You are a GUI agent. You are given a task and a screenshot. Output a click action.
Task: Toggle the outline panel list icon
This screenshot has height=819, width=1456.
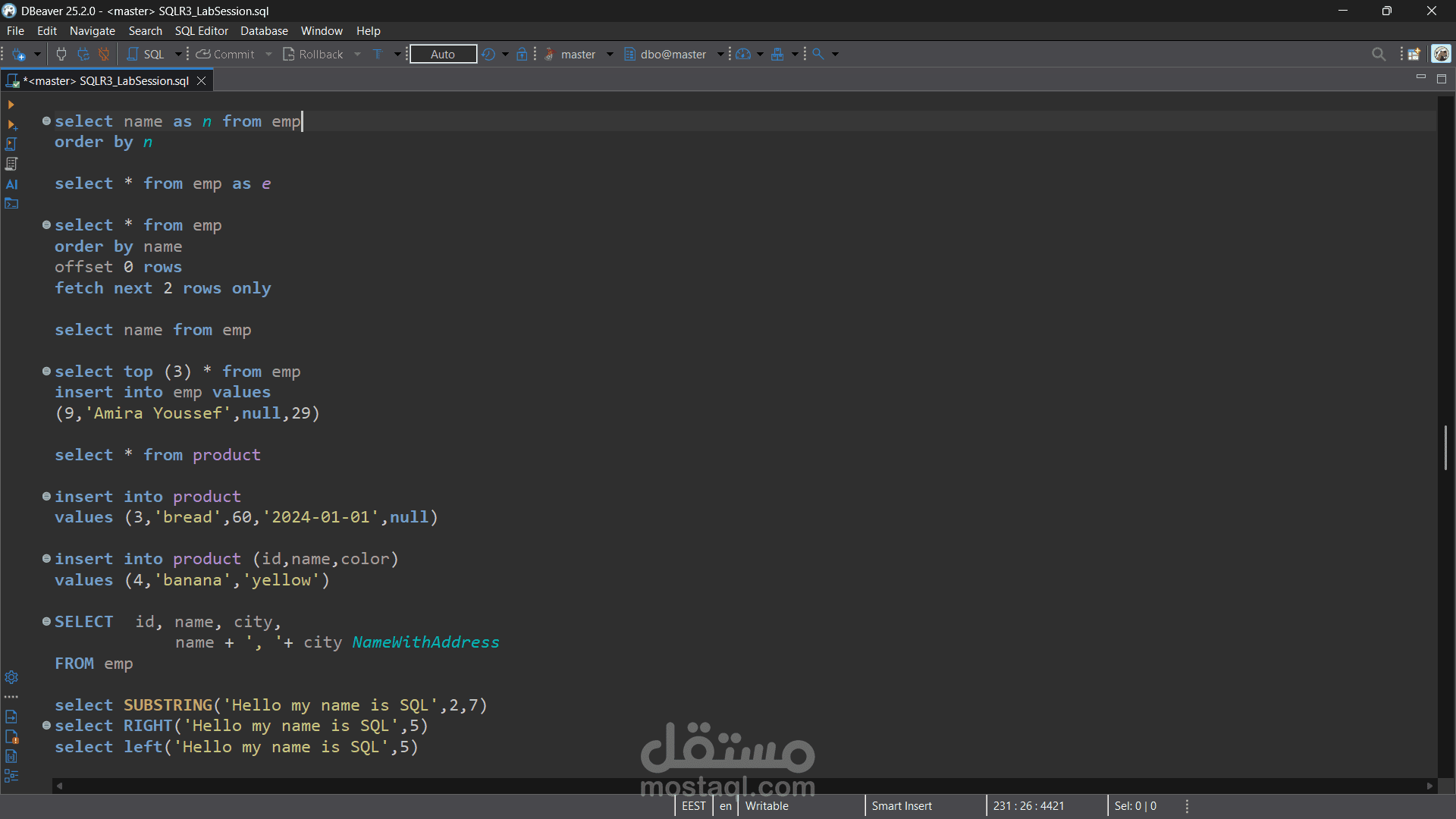11,776
